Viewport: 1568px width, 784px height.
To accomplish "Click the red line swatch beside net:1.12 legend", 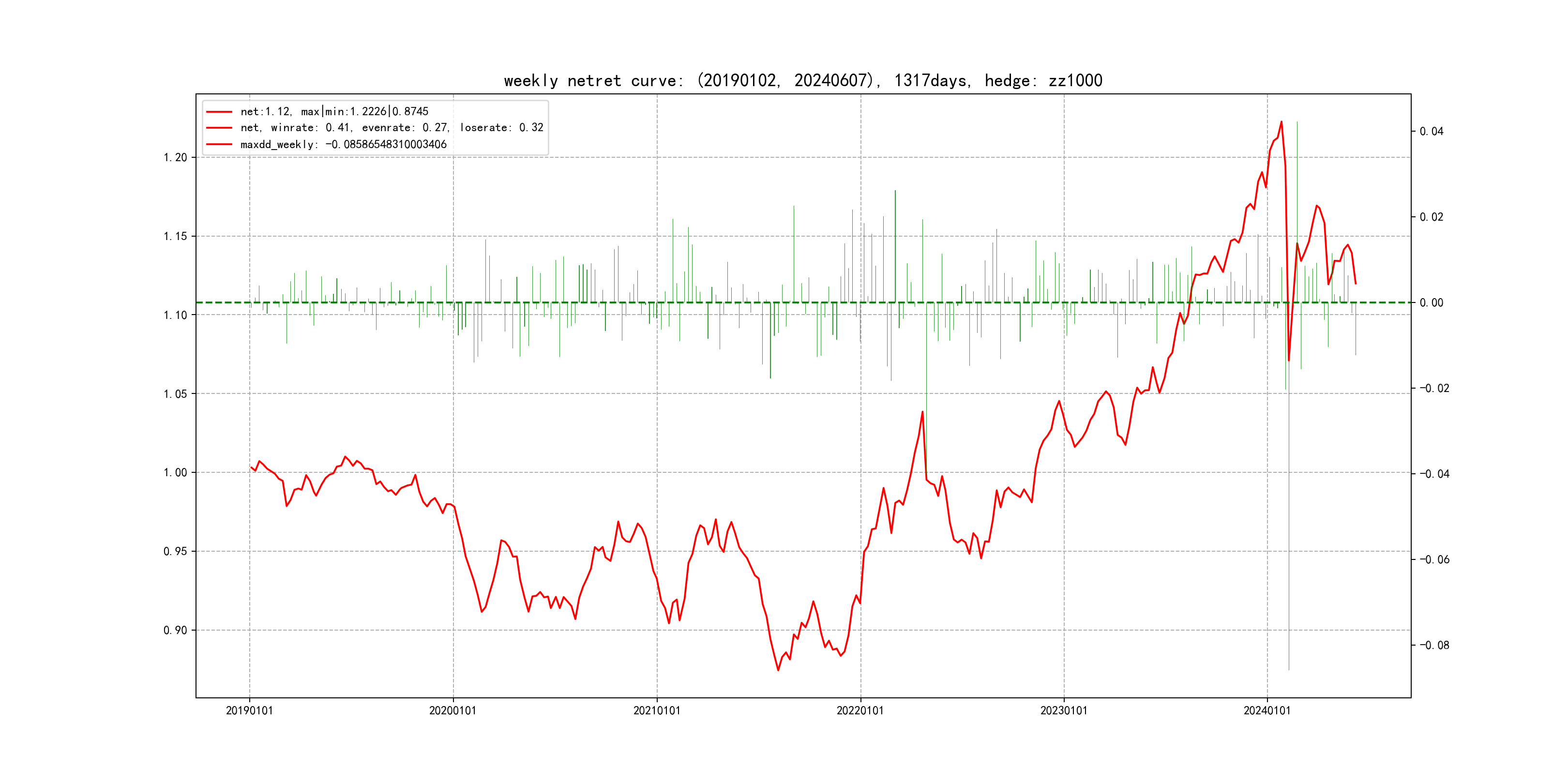I will point(219,112).
